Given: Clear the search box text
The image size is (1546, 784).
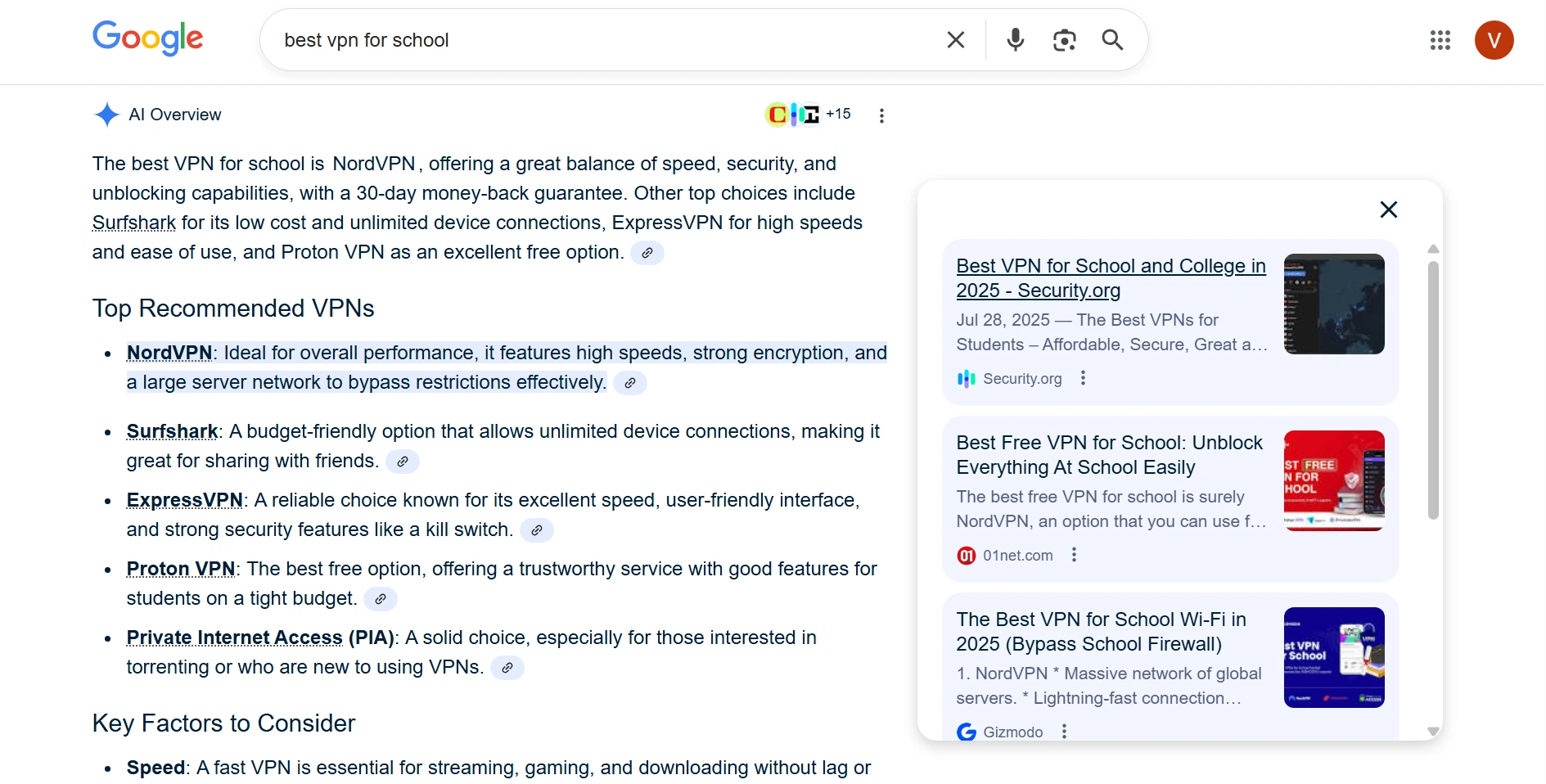Looking at the screenshot, I should (x=955, y=40).
